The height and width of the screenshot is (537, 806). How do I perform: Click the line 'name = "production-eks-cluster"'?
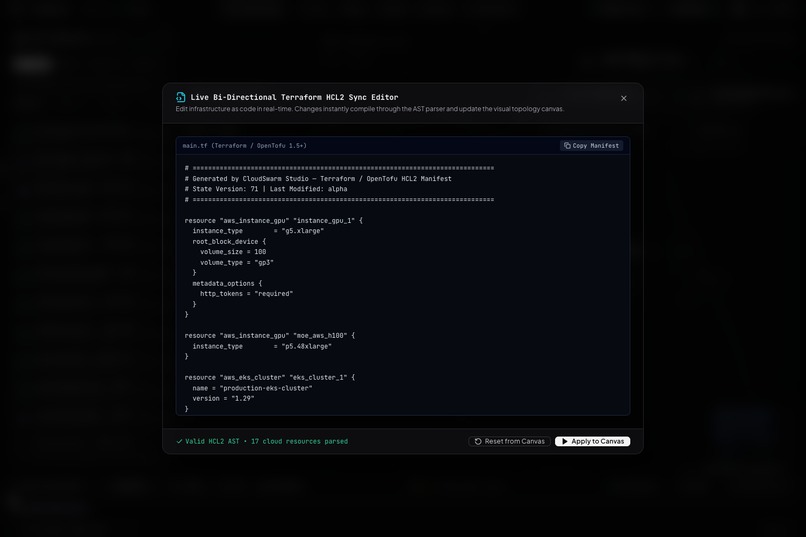click(252, 388)
